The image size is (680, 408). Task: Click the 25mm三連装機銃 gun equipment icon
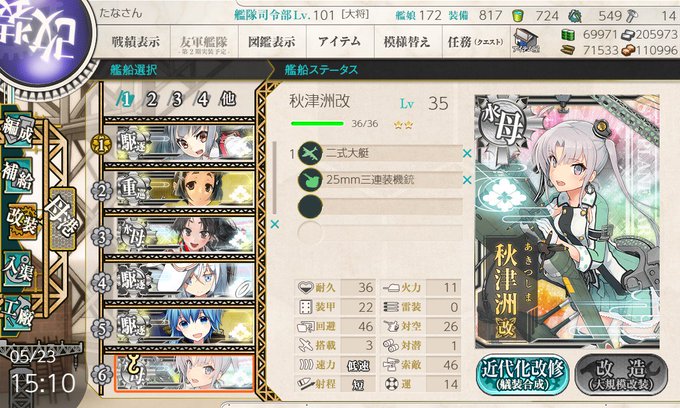(x=310, y=180)
